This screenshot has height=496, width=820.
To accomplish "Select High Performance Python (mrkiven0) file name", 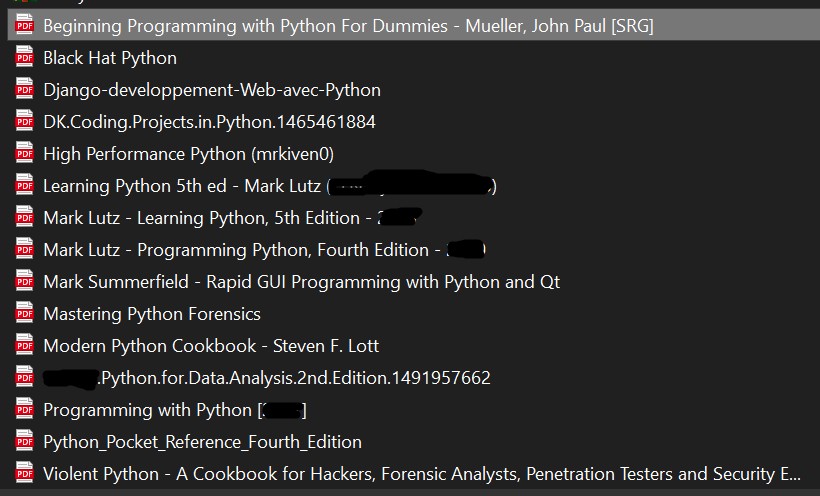I will click(189, 154).
